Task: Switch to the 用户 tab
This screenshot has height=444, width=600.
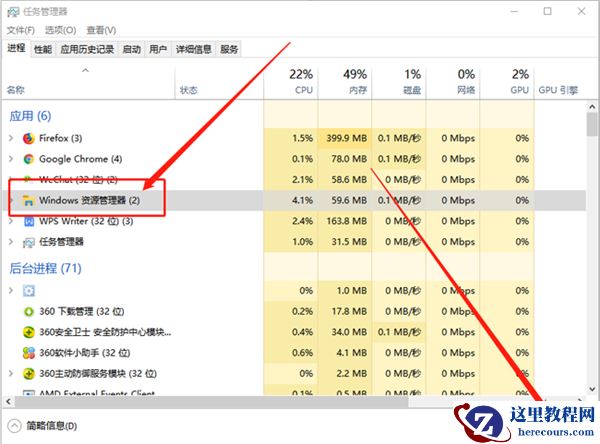Action: [x=158, y=49]
